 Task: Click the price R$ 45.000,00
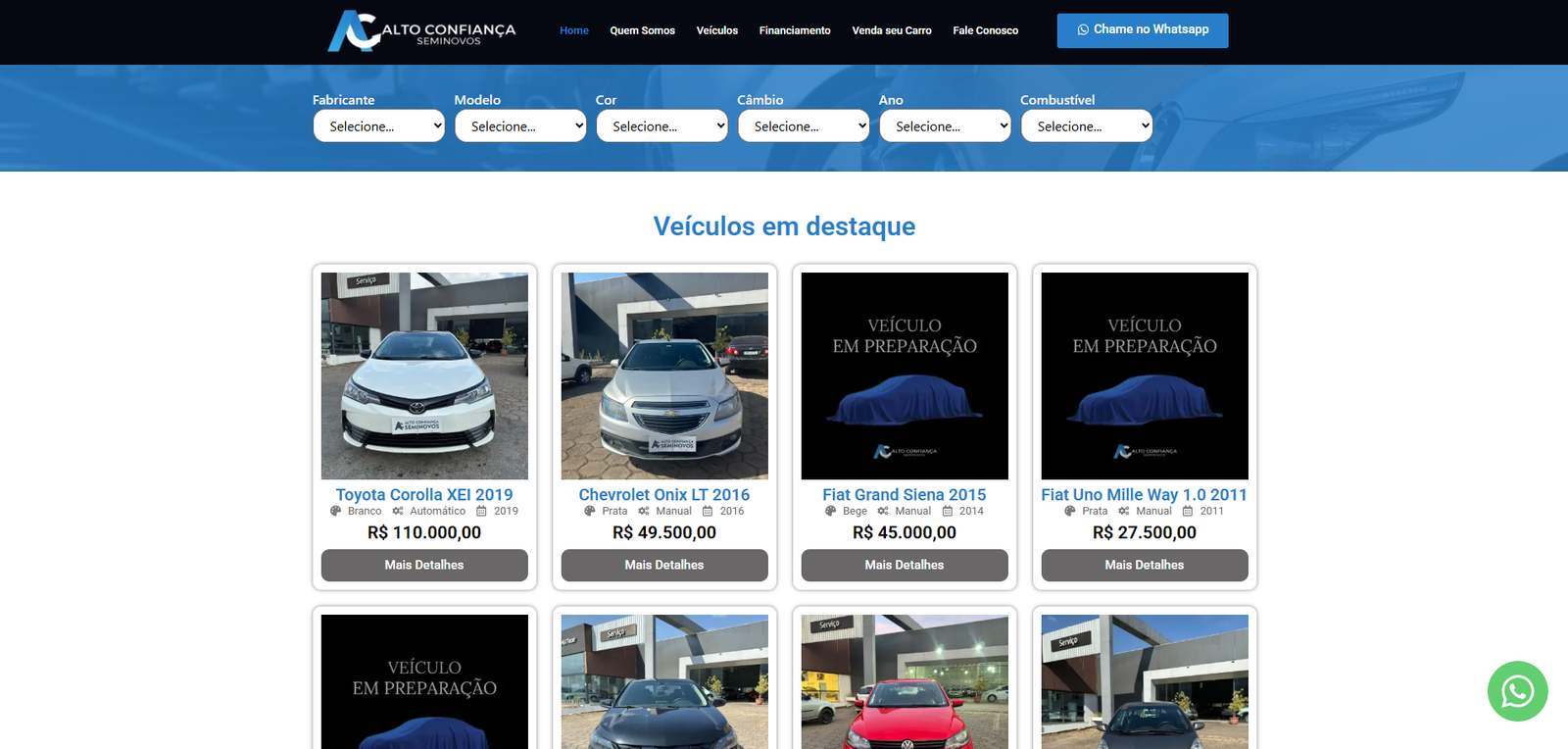click(905, 532)
